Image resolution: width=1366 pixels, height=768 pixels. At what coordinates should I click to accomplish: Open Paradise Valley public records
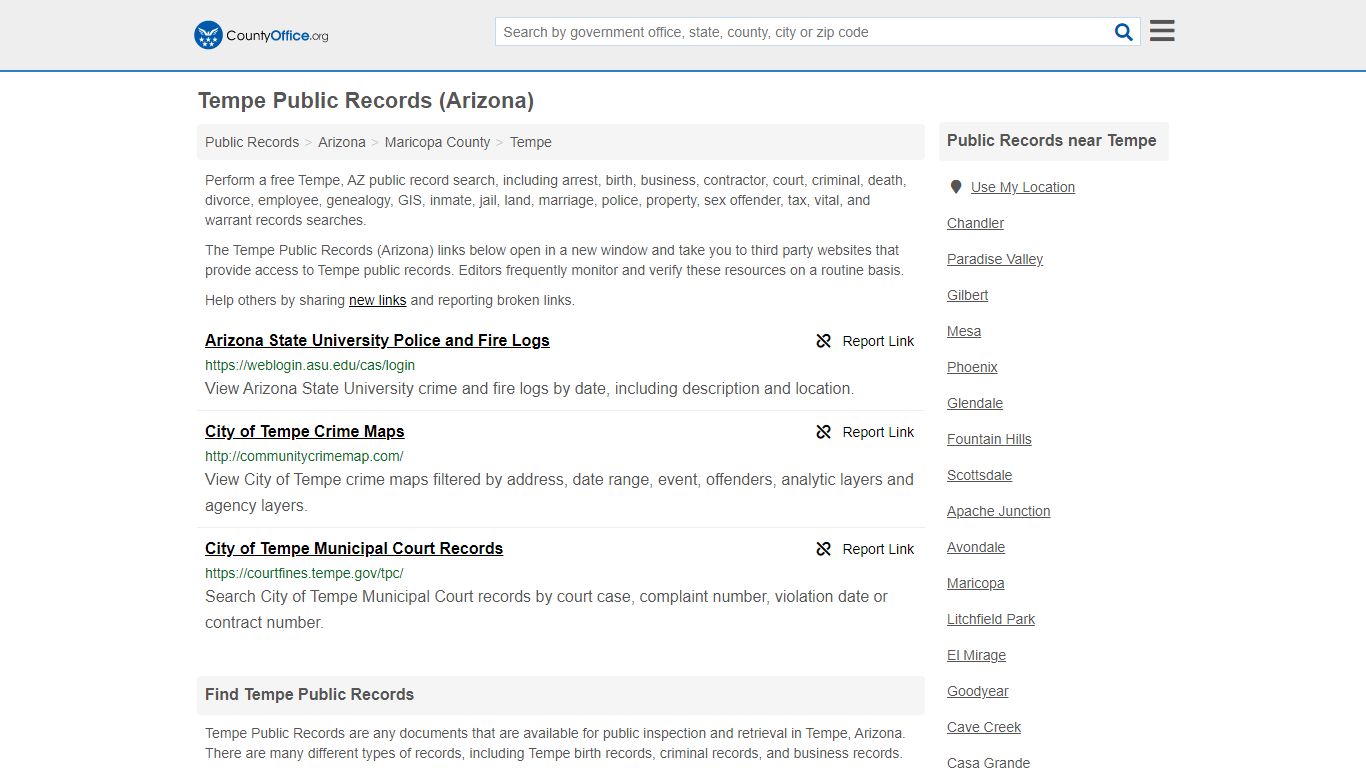click(x=995, y=259)
